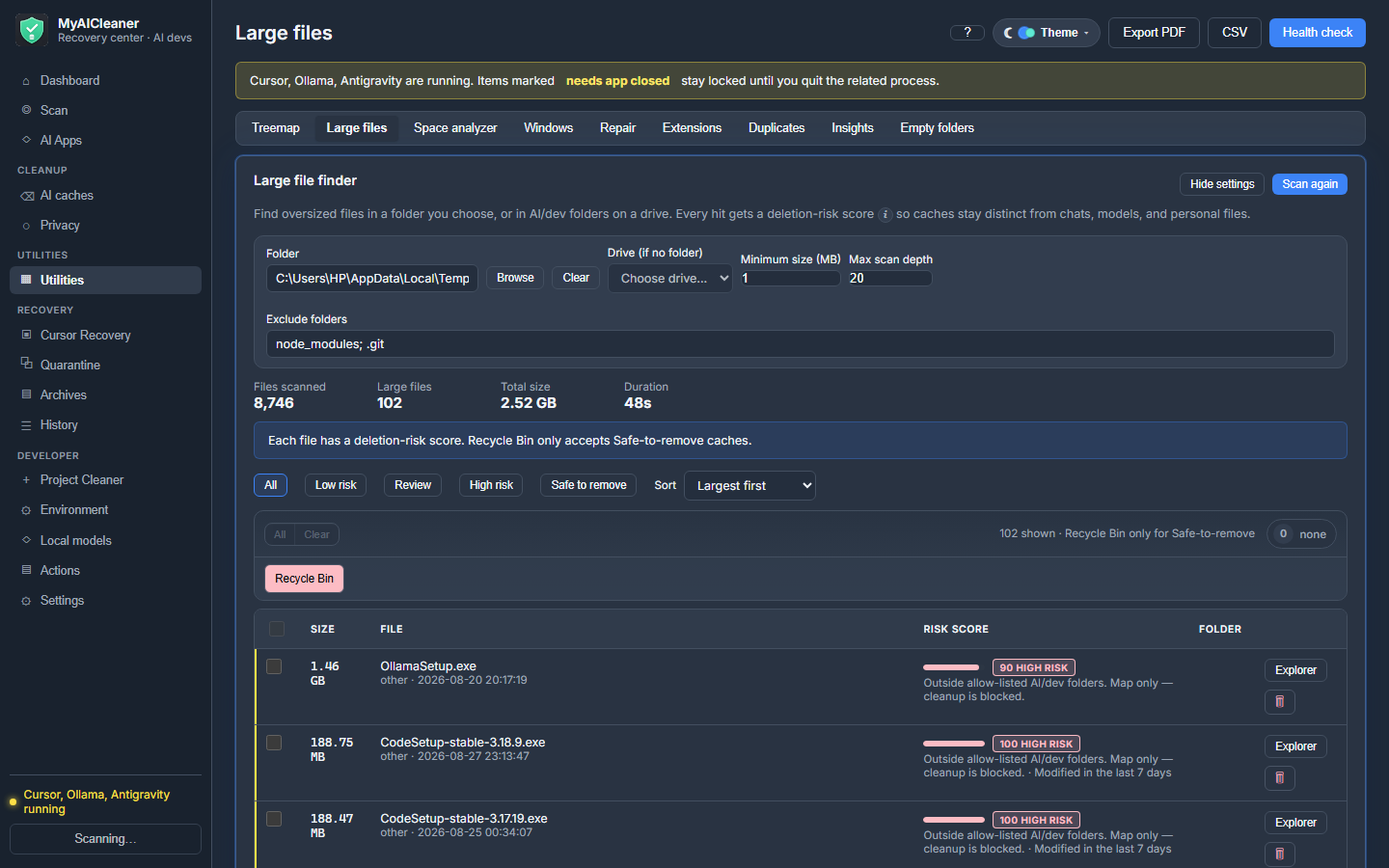
Task: Open Explorer for OllamaSetup.exe
Action: [x=1295, y=670]
